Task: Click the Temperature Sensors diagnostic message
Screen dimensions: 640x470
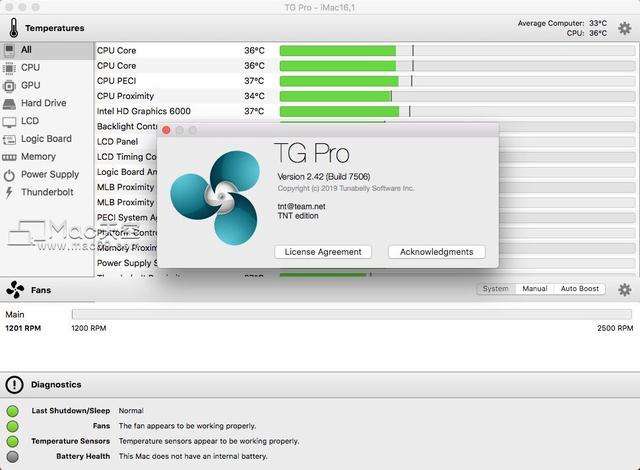Action: (209, 441)
